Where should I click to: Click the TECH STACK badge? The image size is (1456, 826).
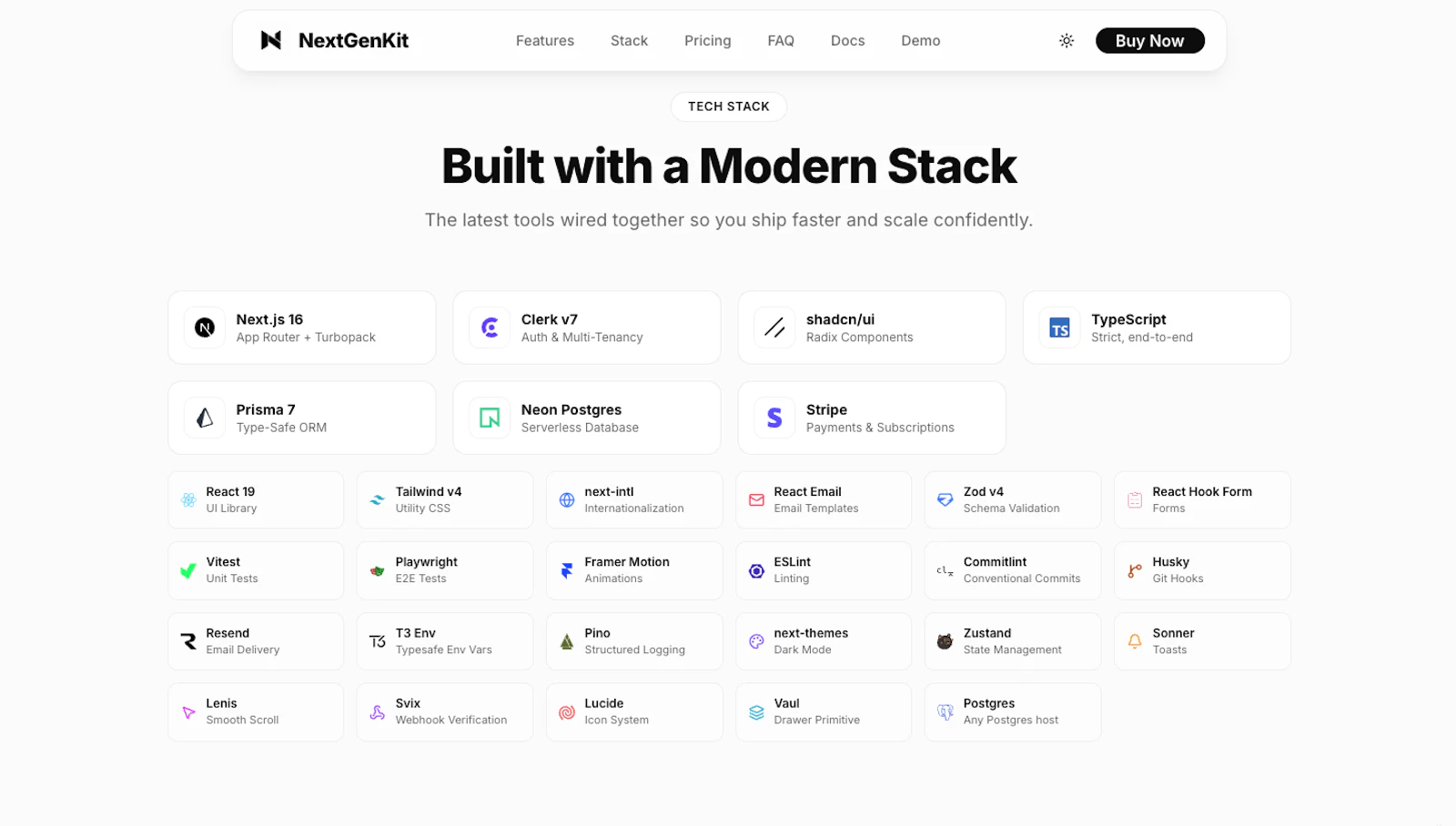(x=729, y=106)
